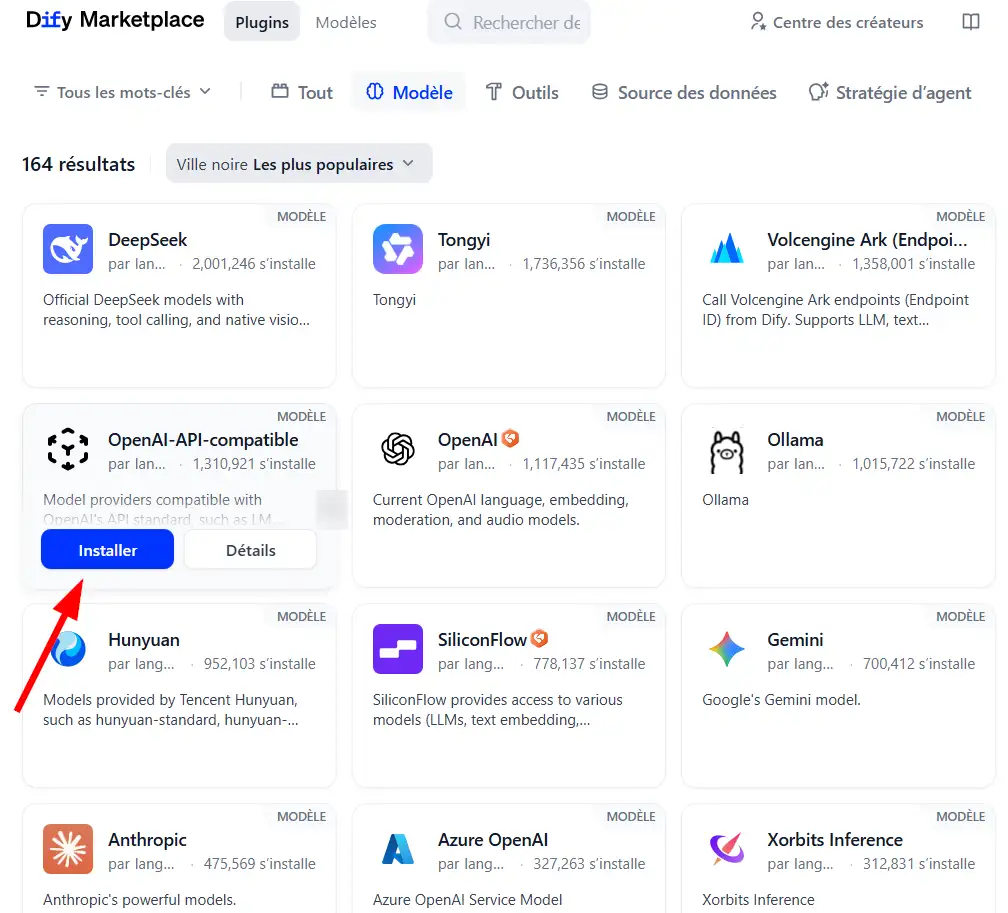
Task: Click Tongyi's 1,736,356 s'installe count
Action: [584, 264]
